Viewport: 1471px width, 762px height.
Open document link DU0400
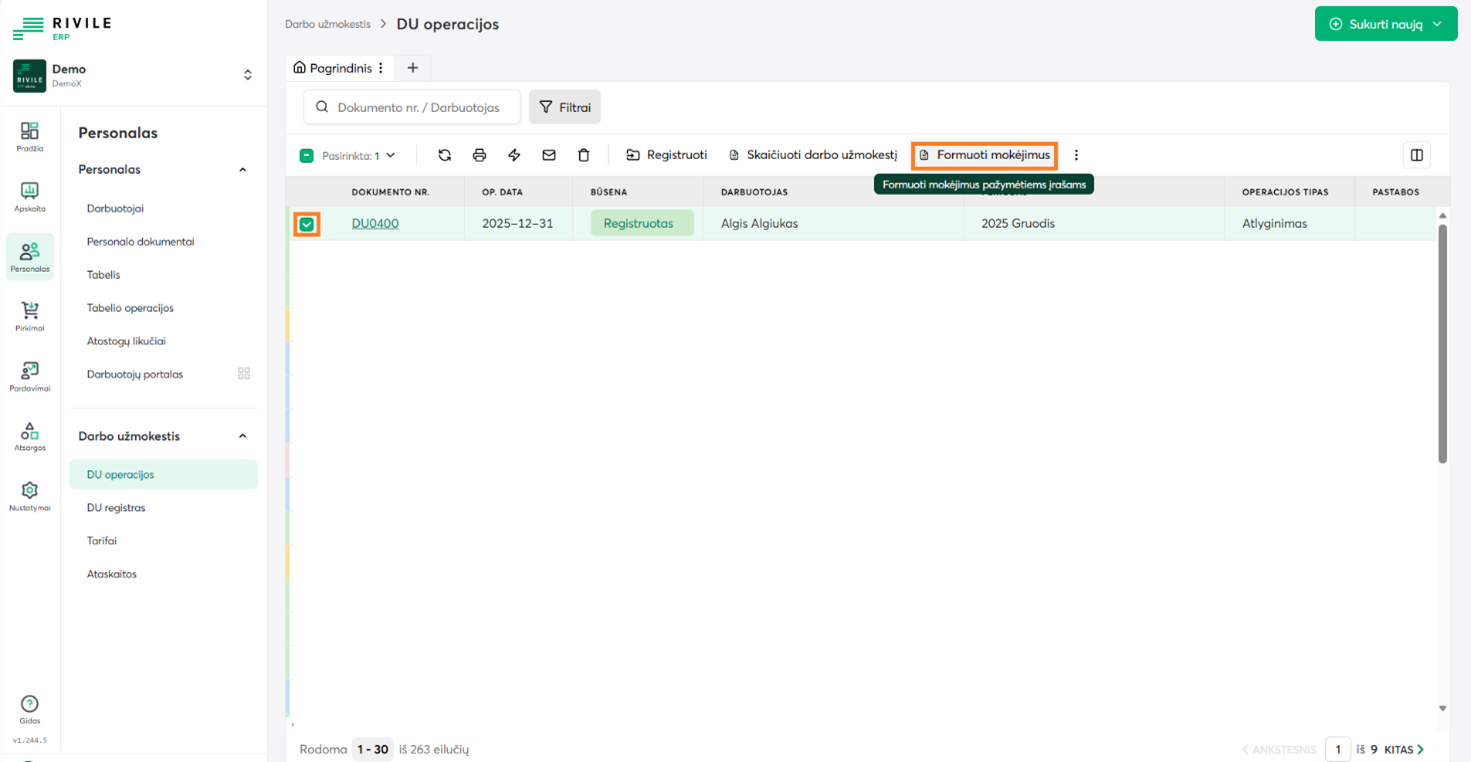[x=375, y=224]
